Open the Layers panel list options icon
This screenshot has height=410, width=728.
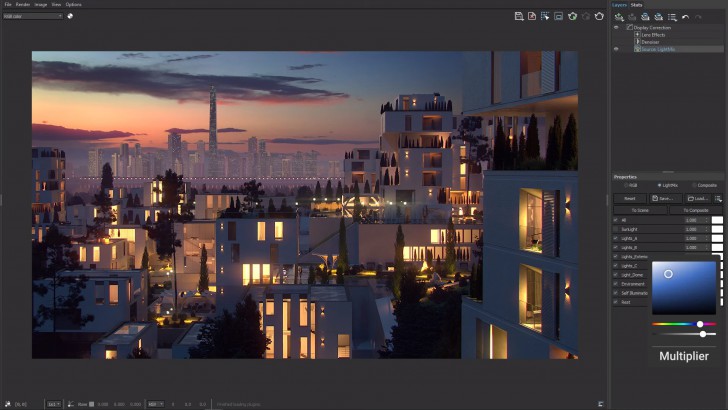(672, 17)
